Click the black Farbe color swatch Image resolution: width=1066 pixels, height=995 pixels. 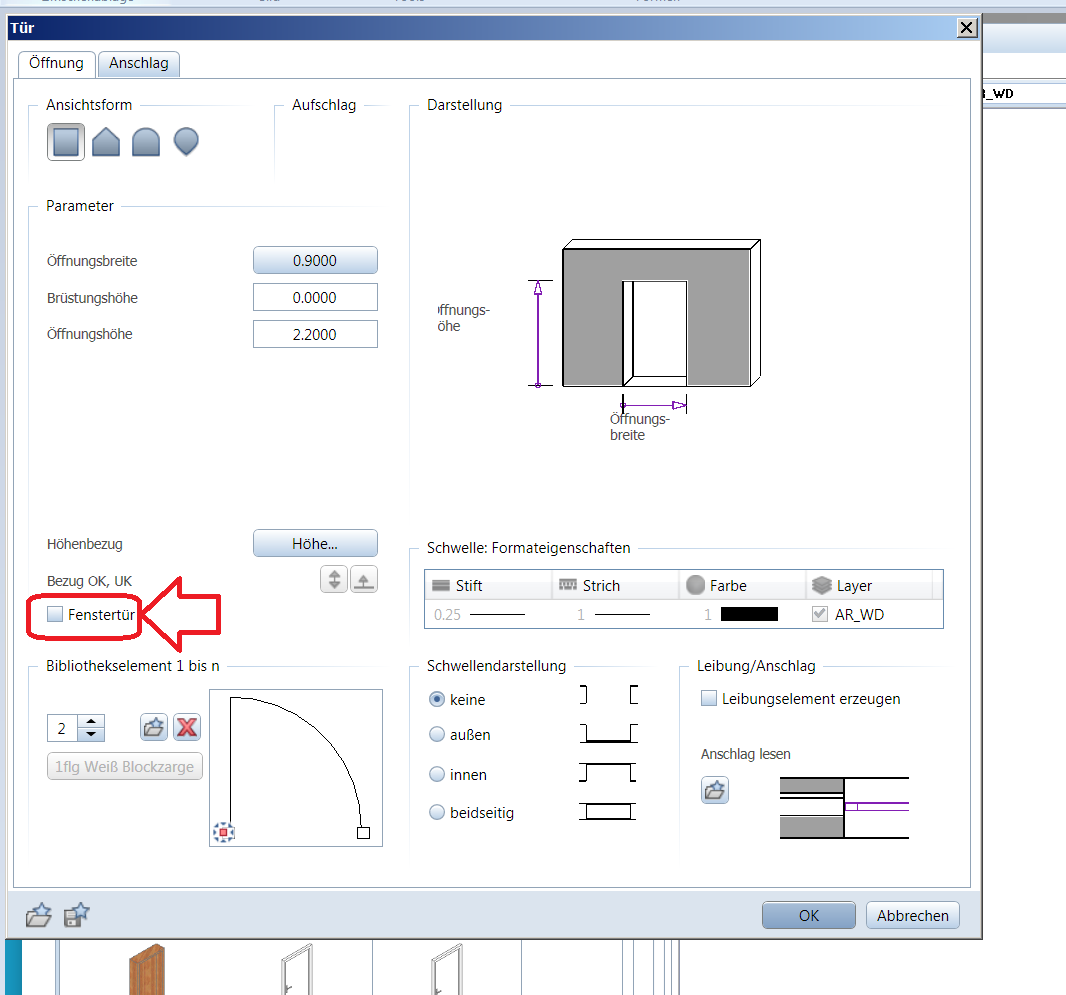click(748, 615)
